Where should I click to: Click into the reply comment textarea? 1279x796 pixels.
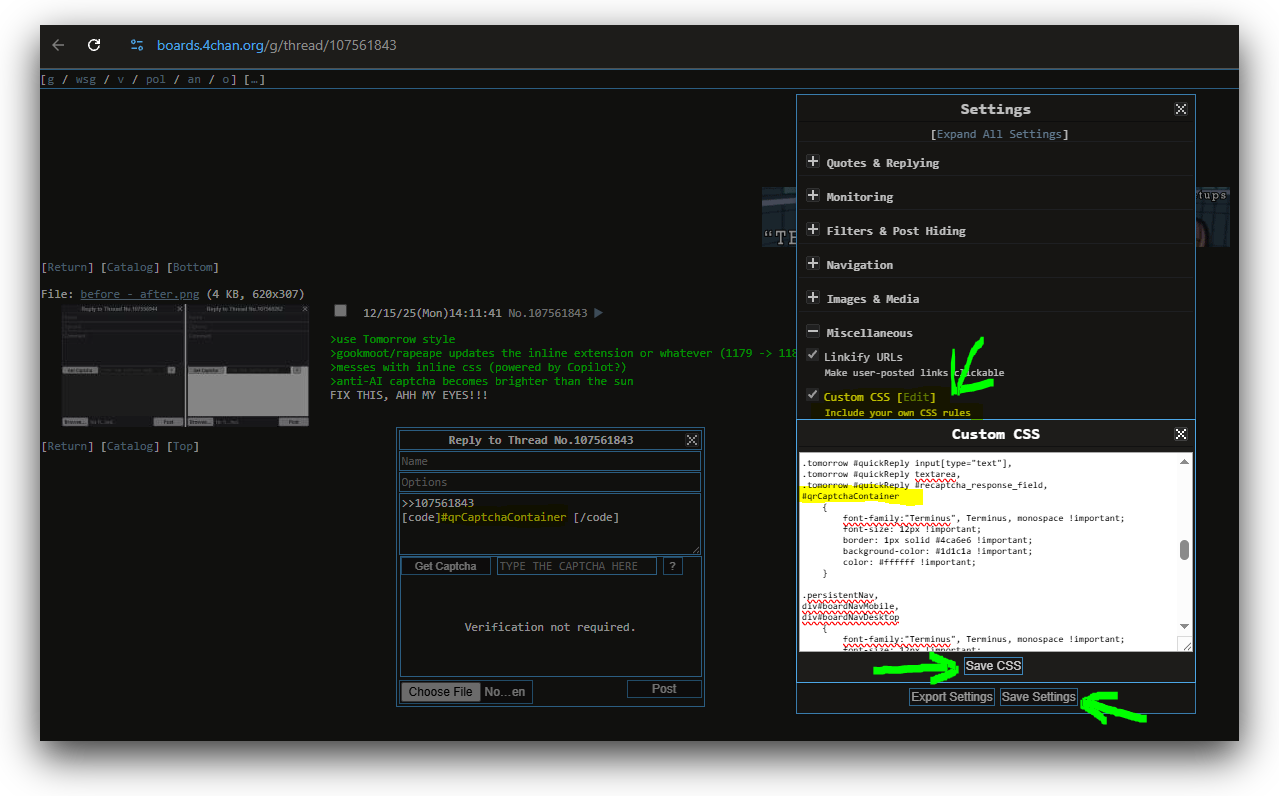[550, 523]
